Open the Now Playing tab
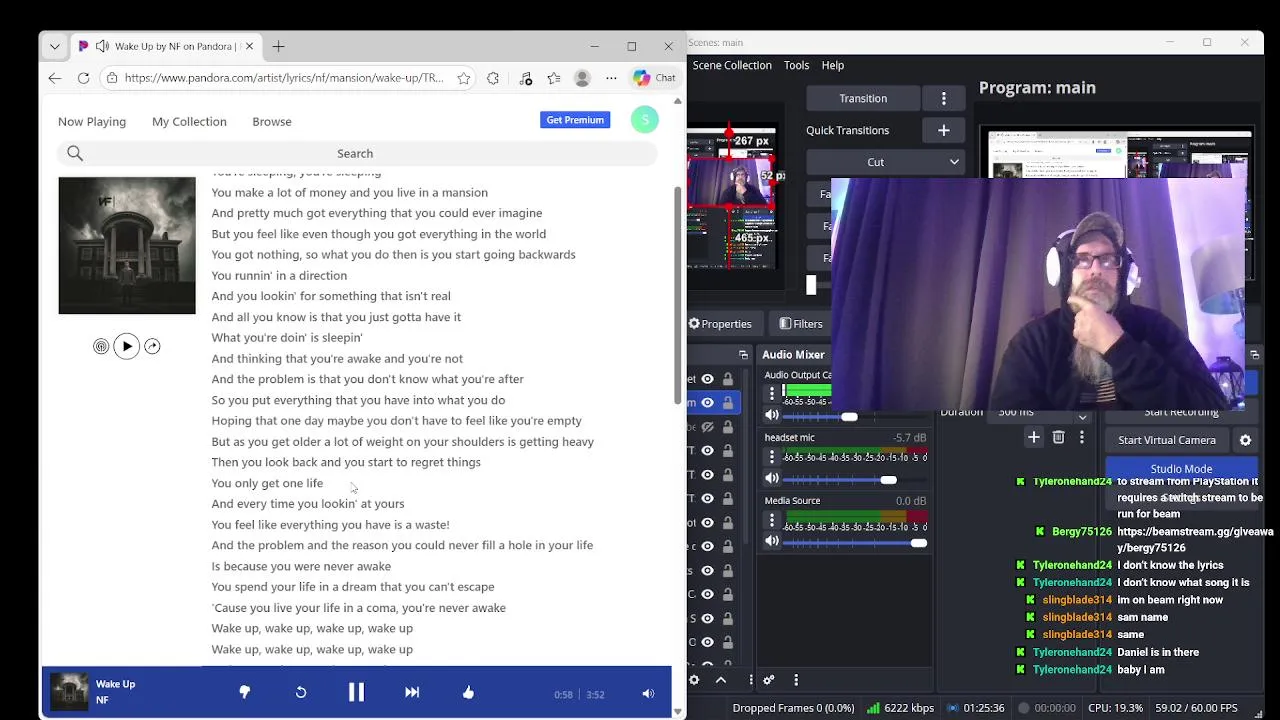The height and width of the screenshot is (720, 1280). (x=92, y=121)
